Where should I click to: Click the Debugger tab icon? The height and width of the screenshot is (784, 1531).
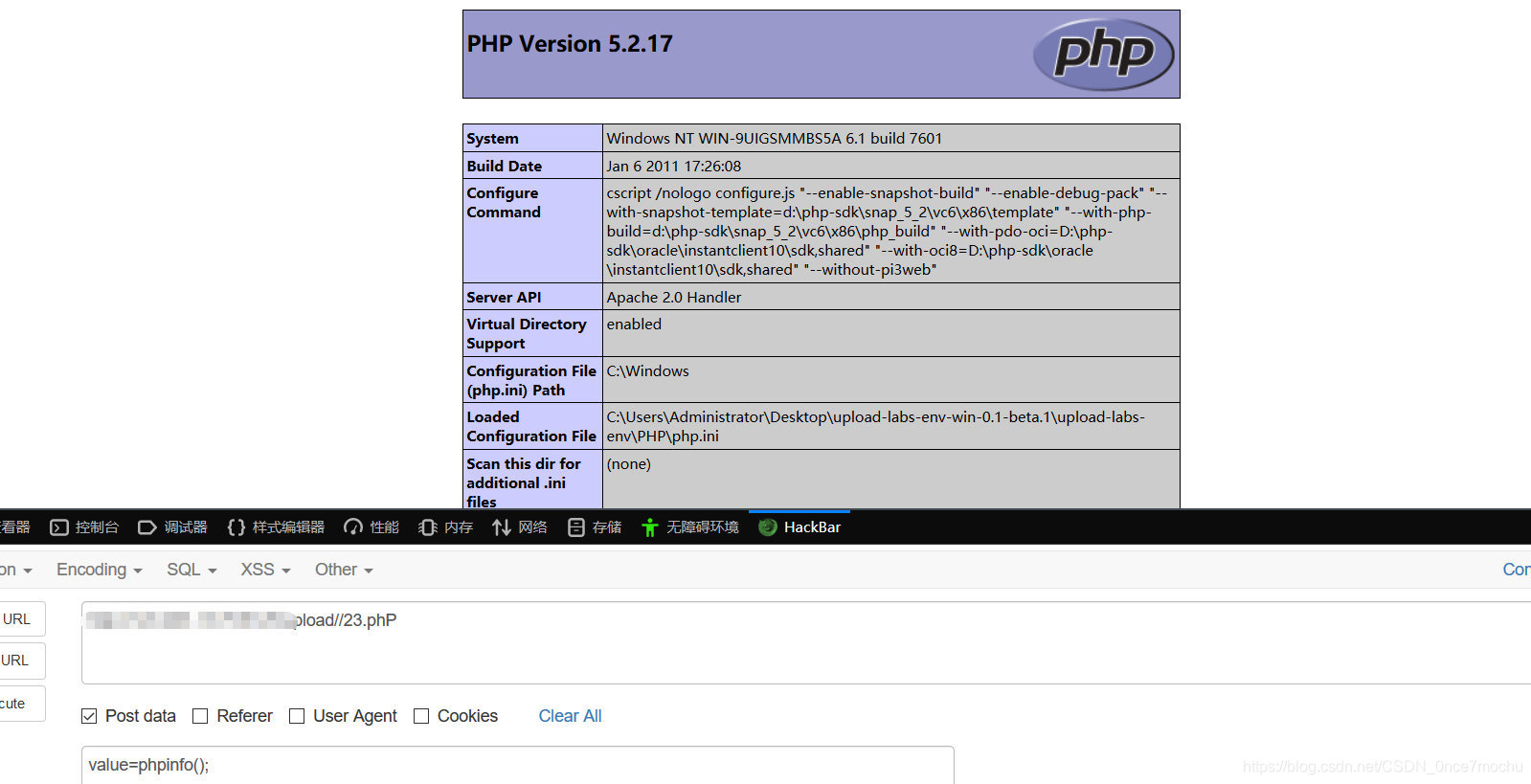point(147,527)
